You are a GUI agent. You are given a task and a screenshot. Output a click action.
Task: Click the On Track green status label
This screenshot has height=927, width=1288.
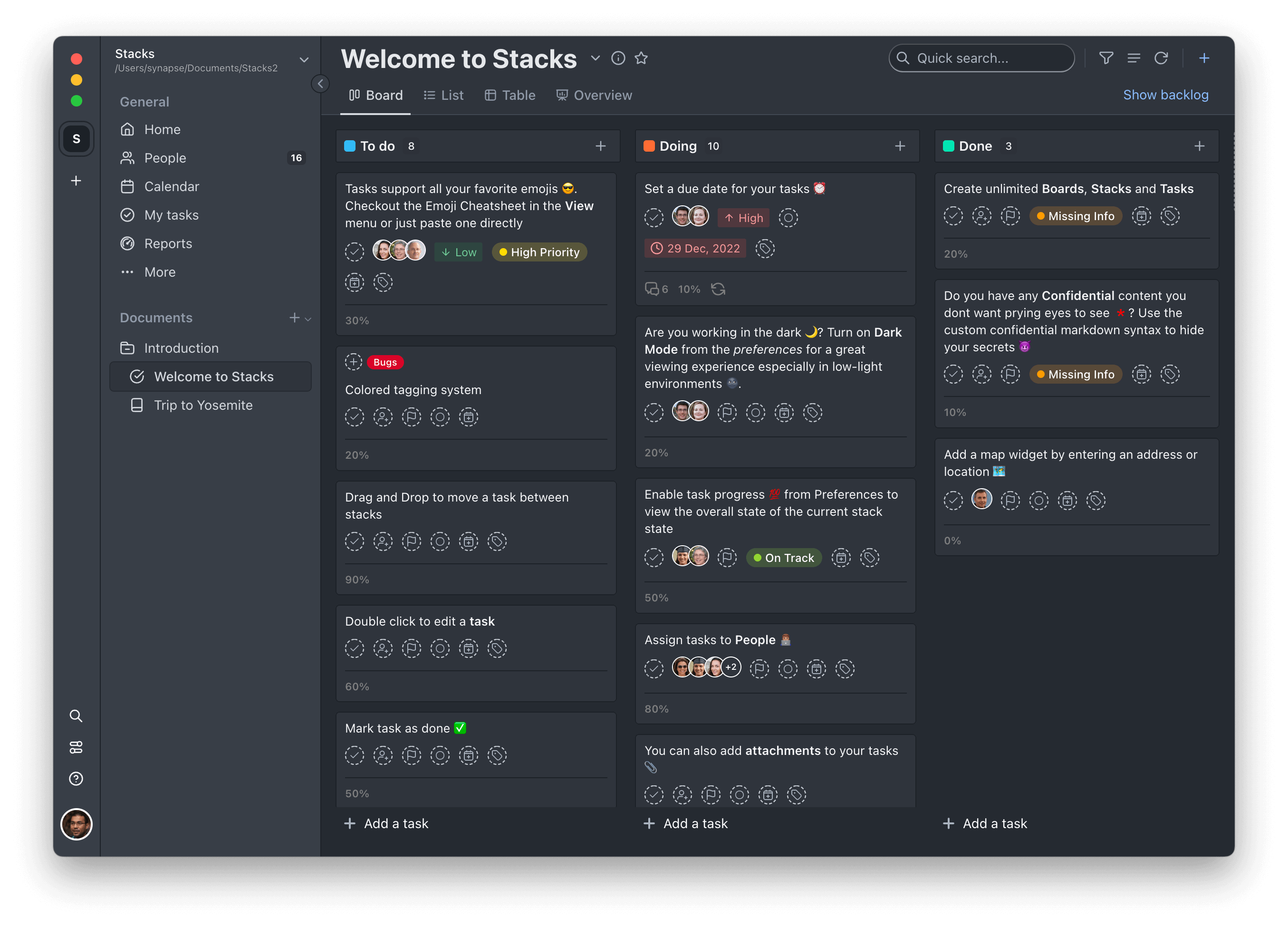(x=784, y=558)
